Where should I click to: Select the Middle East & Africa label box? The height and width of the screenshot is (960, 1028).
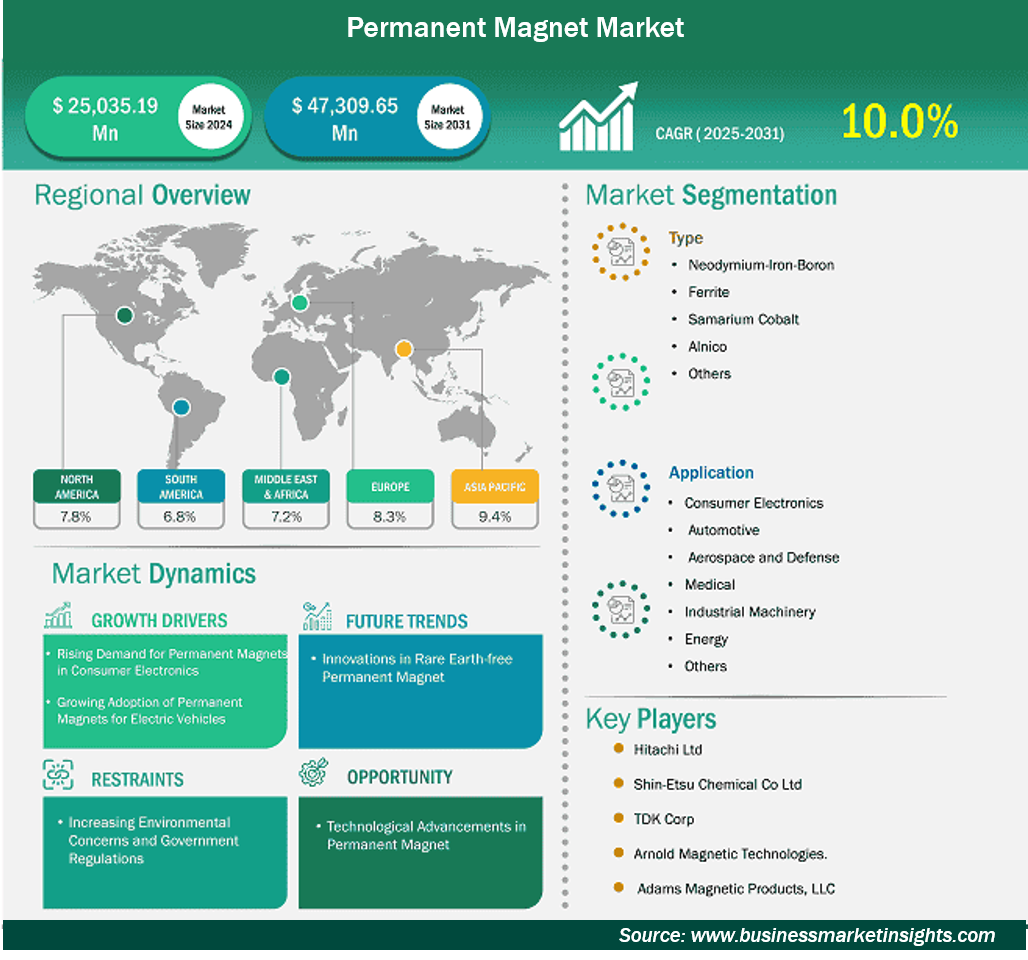point(285,486)
